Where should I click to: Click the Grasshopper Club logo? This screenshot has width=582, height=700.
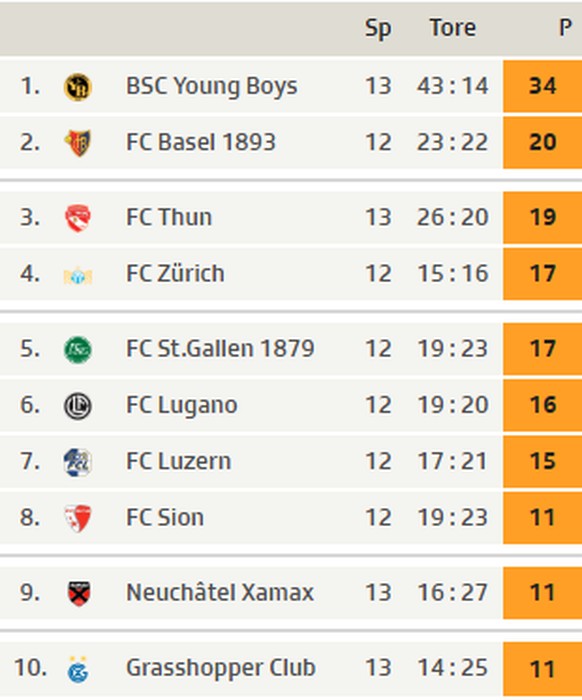coord(78,669)
